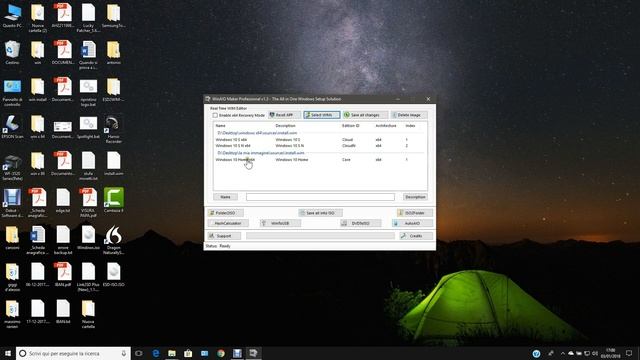The height and width of the screenshot is (360, 640).
Task: Open Questo PC desktop icon
Action: pos(12,16)
